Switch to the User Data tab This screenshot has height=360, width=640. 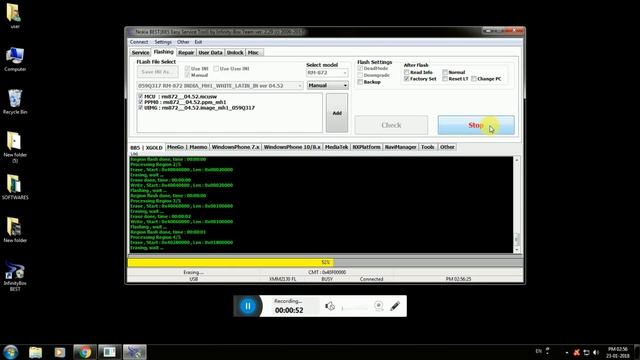pyautogui.click(x=210, y=53)
